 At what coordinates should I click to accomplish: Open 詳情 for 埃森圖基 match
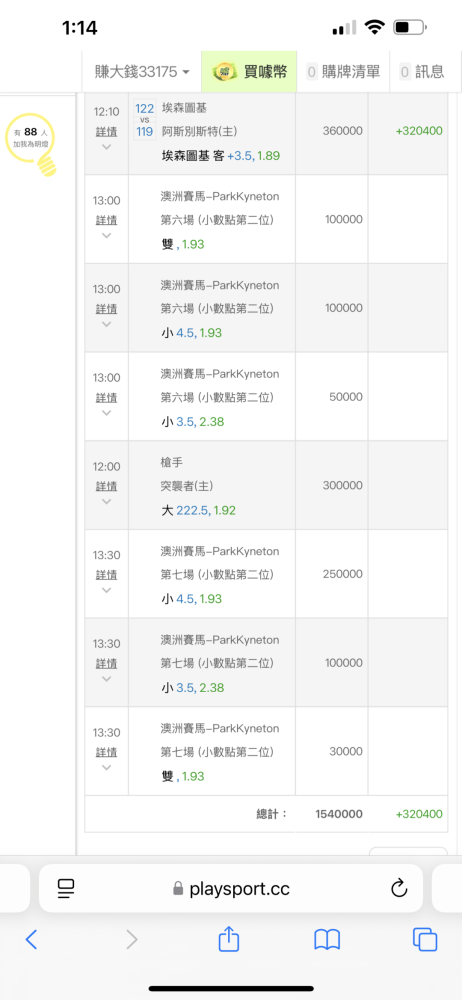click(106, 131)
